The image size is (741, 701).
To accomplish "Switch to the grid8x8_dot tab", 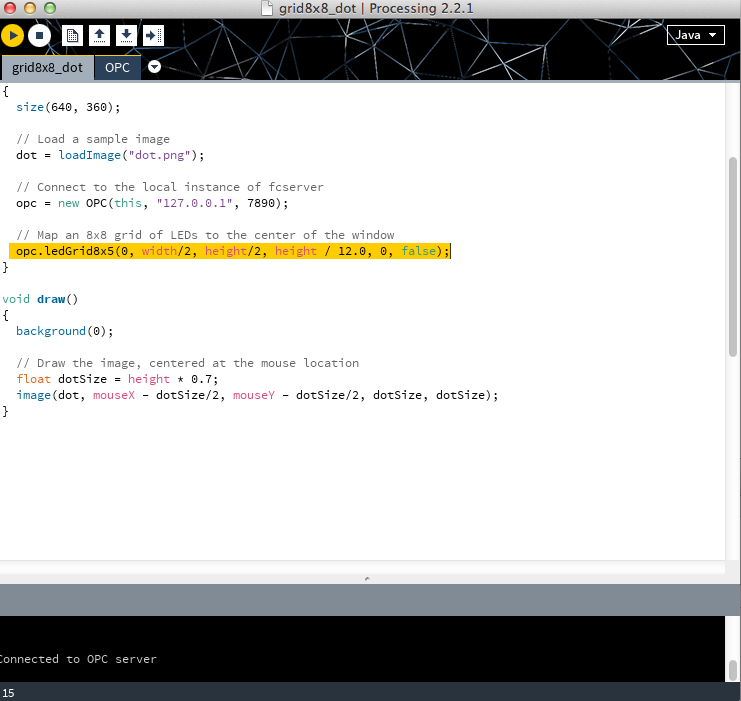I will (47, 68).
